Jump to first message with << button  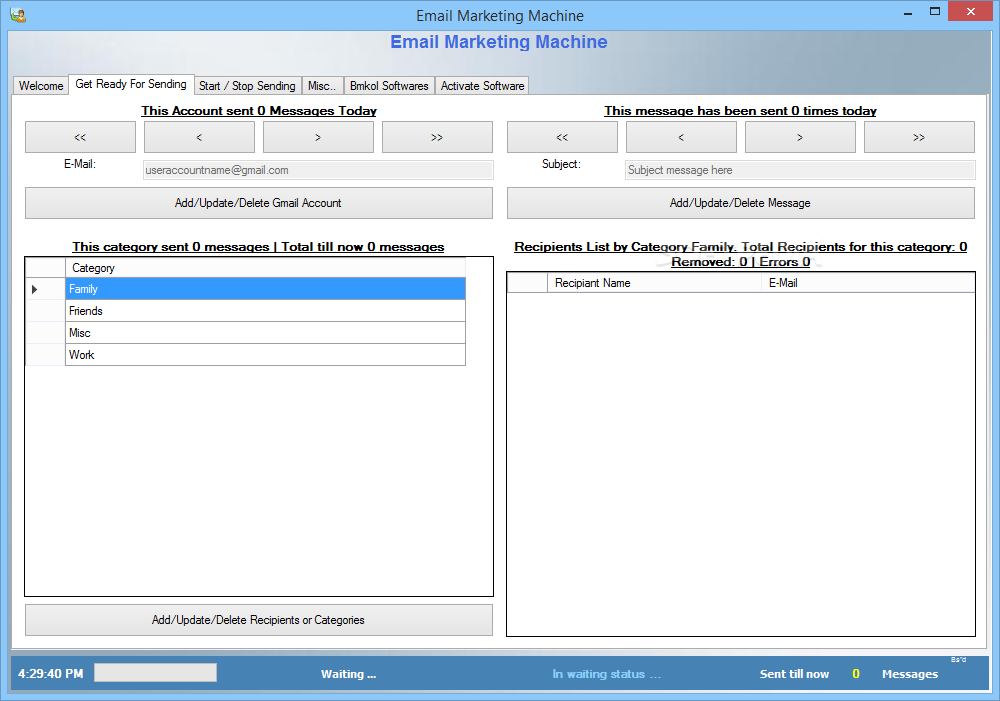tap(562, 137)
